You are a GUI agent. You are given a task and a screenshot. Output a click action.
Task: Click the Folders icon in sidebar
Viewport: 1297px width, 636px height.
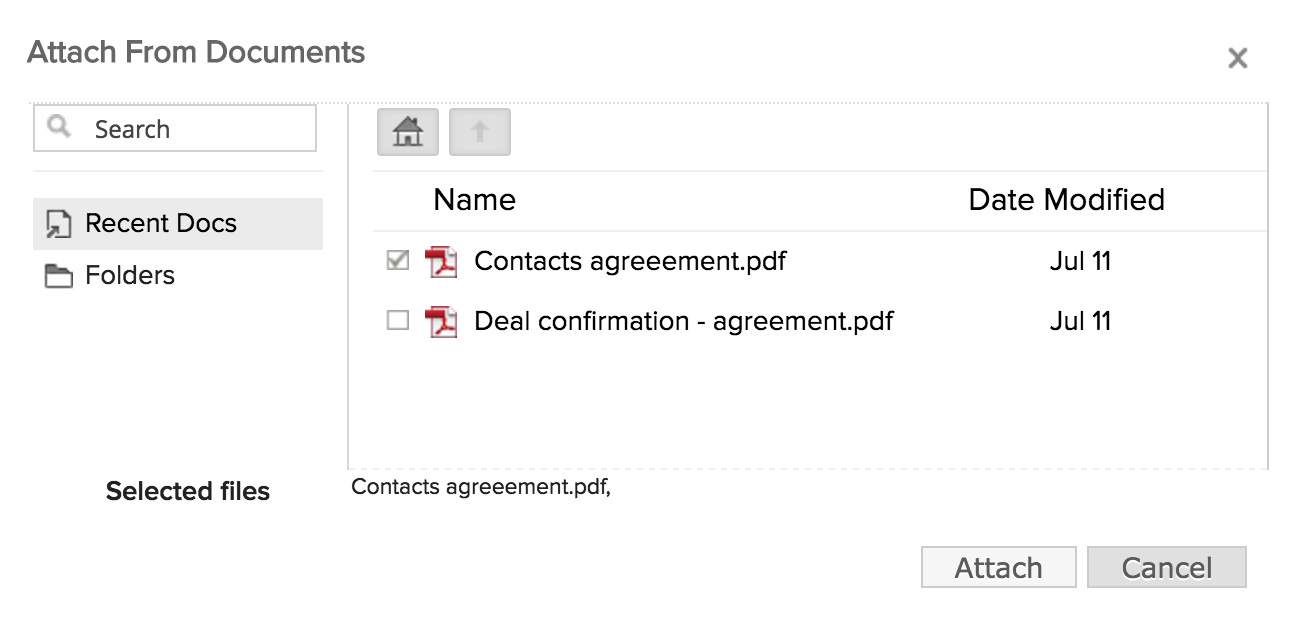click(59, 276)
